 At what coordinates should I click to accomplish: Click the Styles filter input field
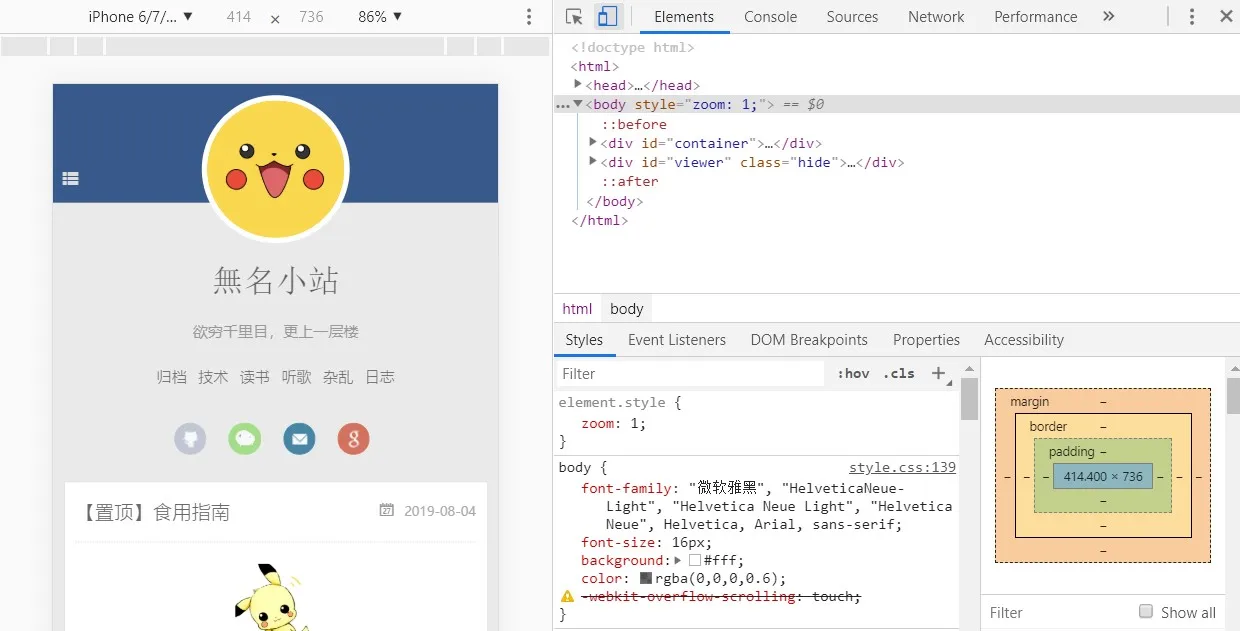pyautogui.click(x=689, y=373)
